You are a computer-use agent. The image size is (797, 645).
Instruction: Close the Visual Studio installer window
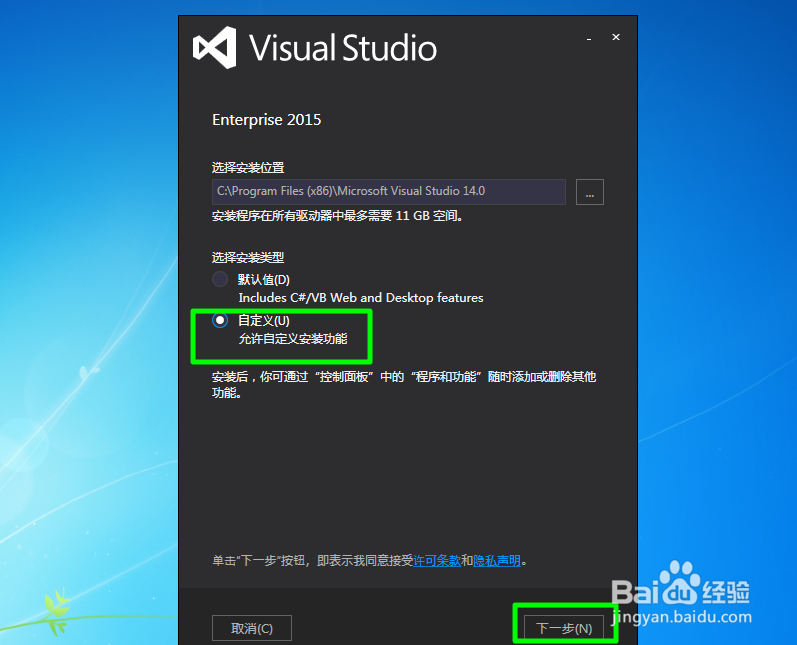(616, 37)
